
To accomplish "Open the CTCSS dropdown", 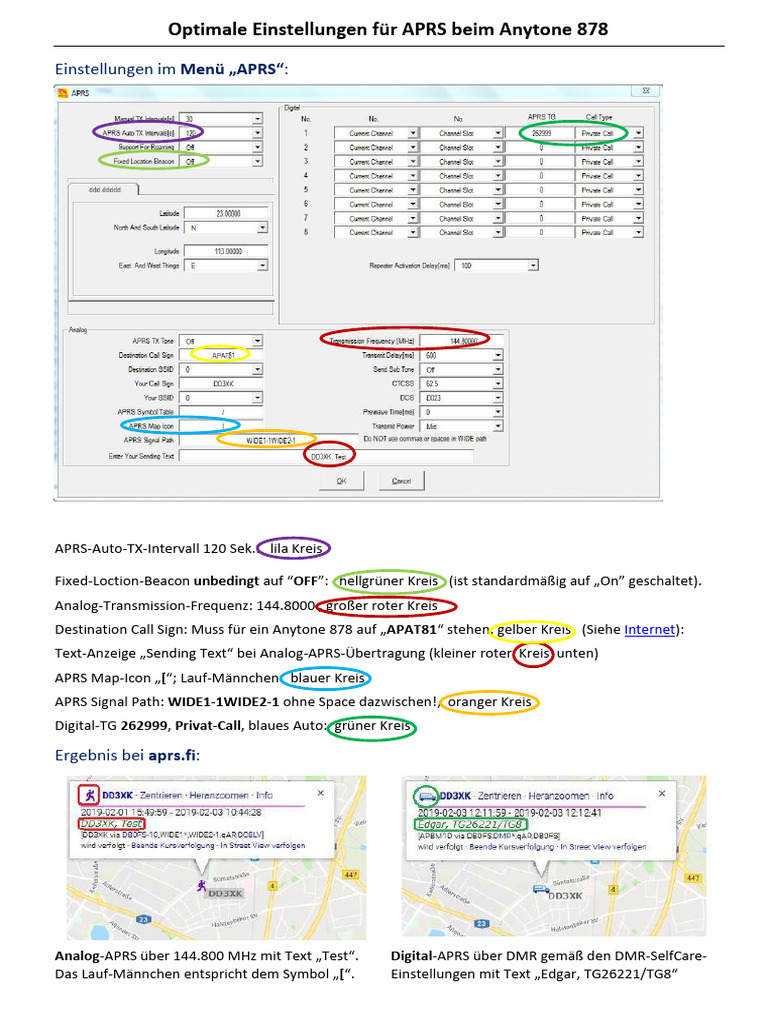I will (498, 383).
